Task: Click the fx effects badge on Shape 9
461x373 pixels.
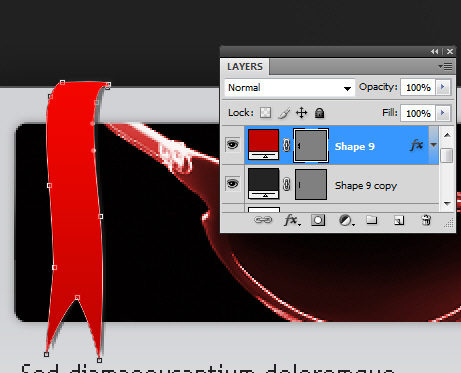Action: click(417, 145)
